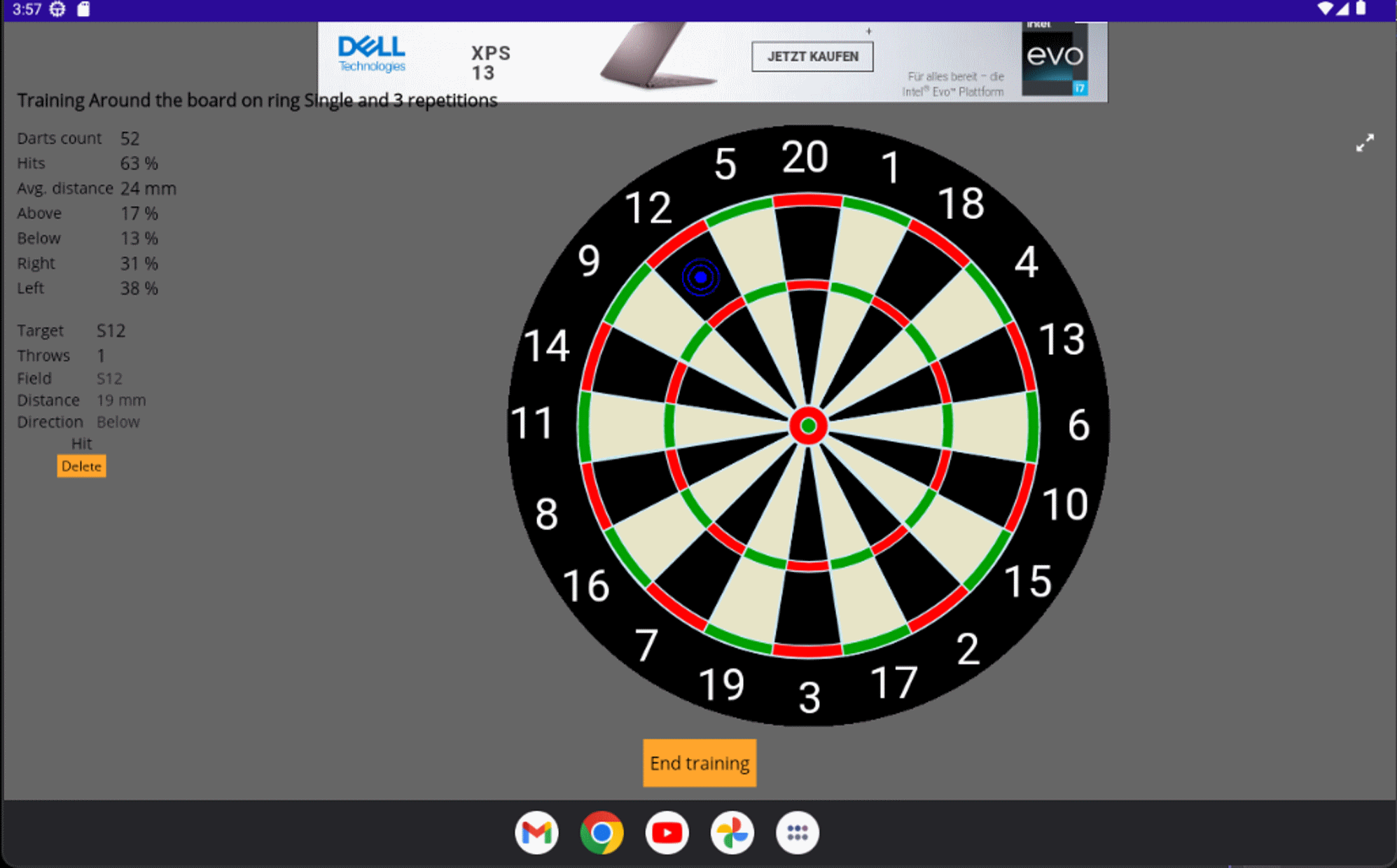The image size is (1397, 868).
Task: Tap the number 20 on dartboard
Action: (805, 157)
